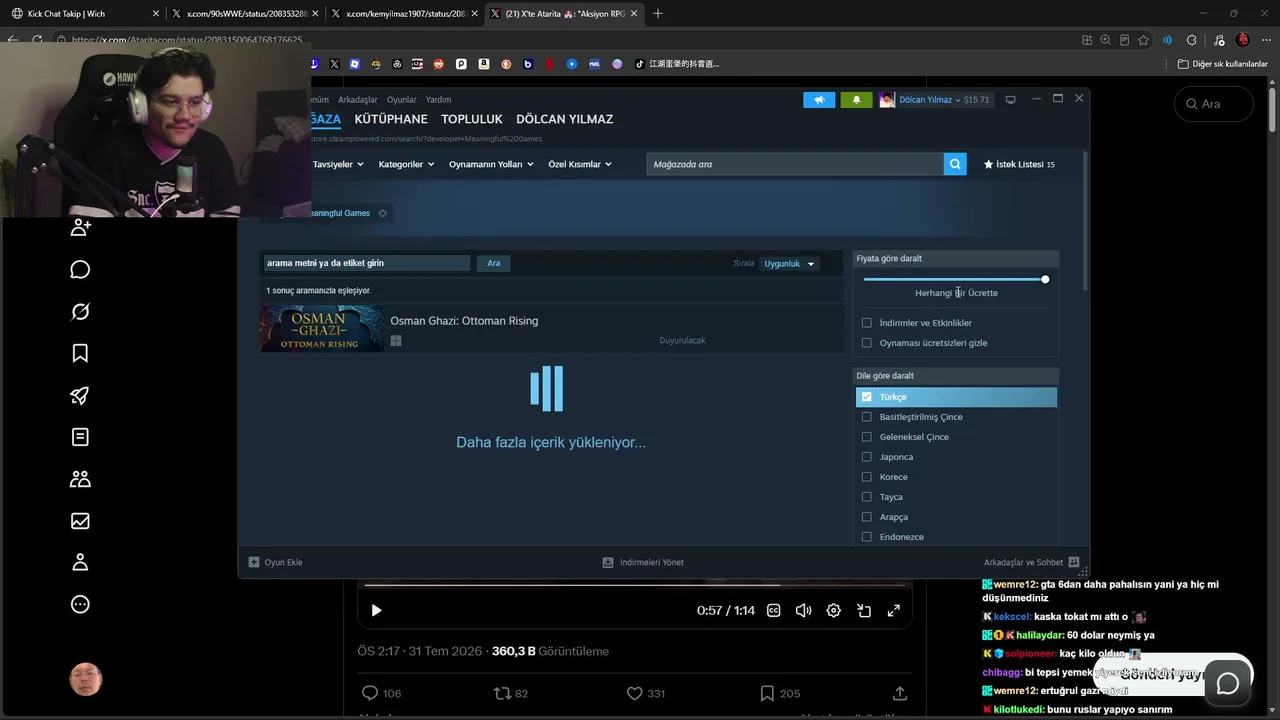
Task: Click the picture-in-picture icon on the video
Action: tap(864, 611)
